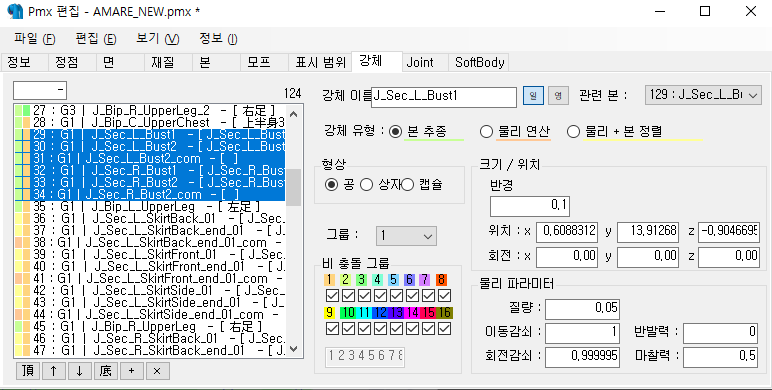Switch to the Joint tab
The height and width of the screenshot is (390, 772).
pyautogui.click(x=424, y=63)
